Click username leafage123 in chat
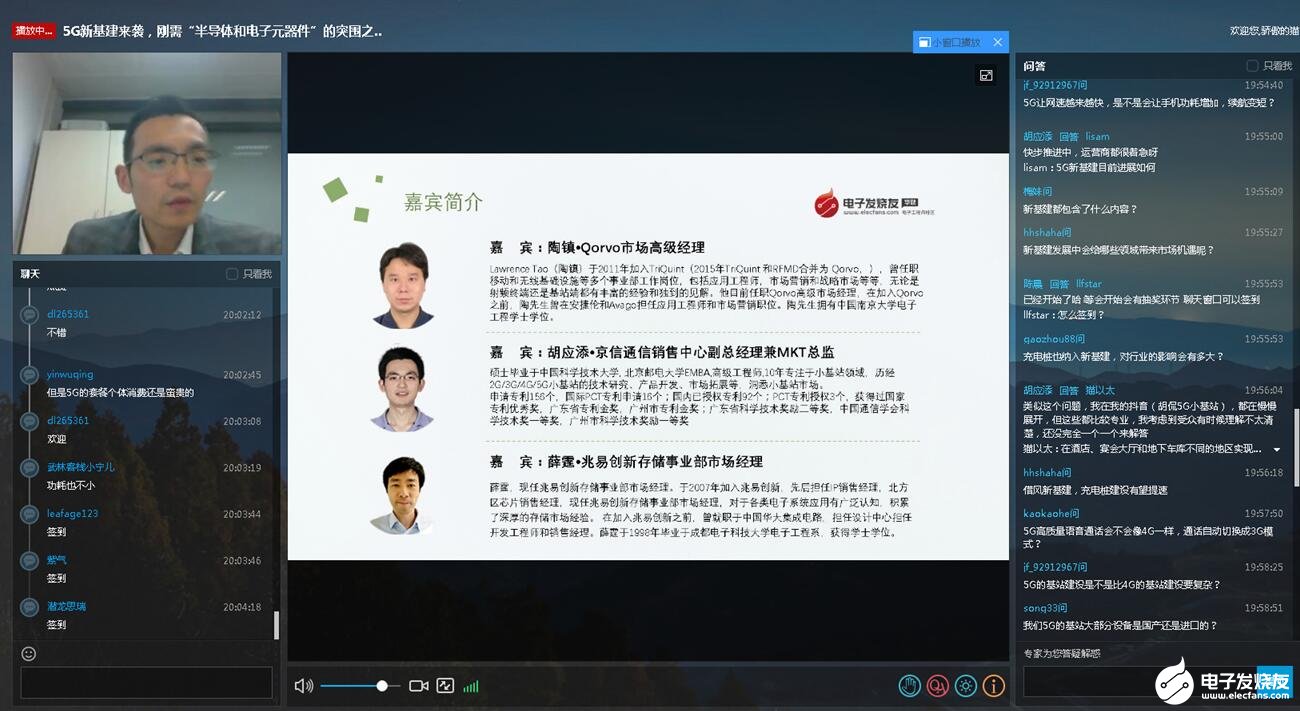 click(x=73, y=514)
